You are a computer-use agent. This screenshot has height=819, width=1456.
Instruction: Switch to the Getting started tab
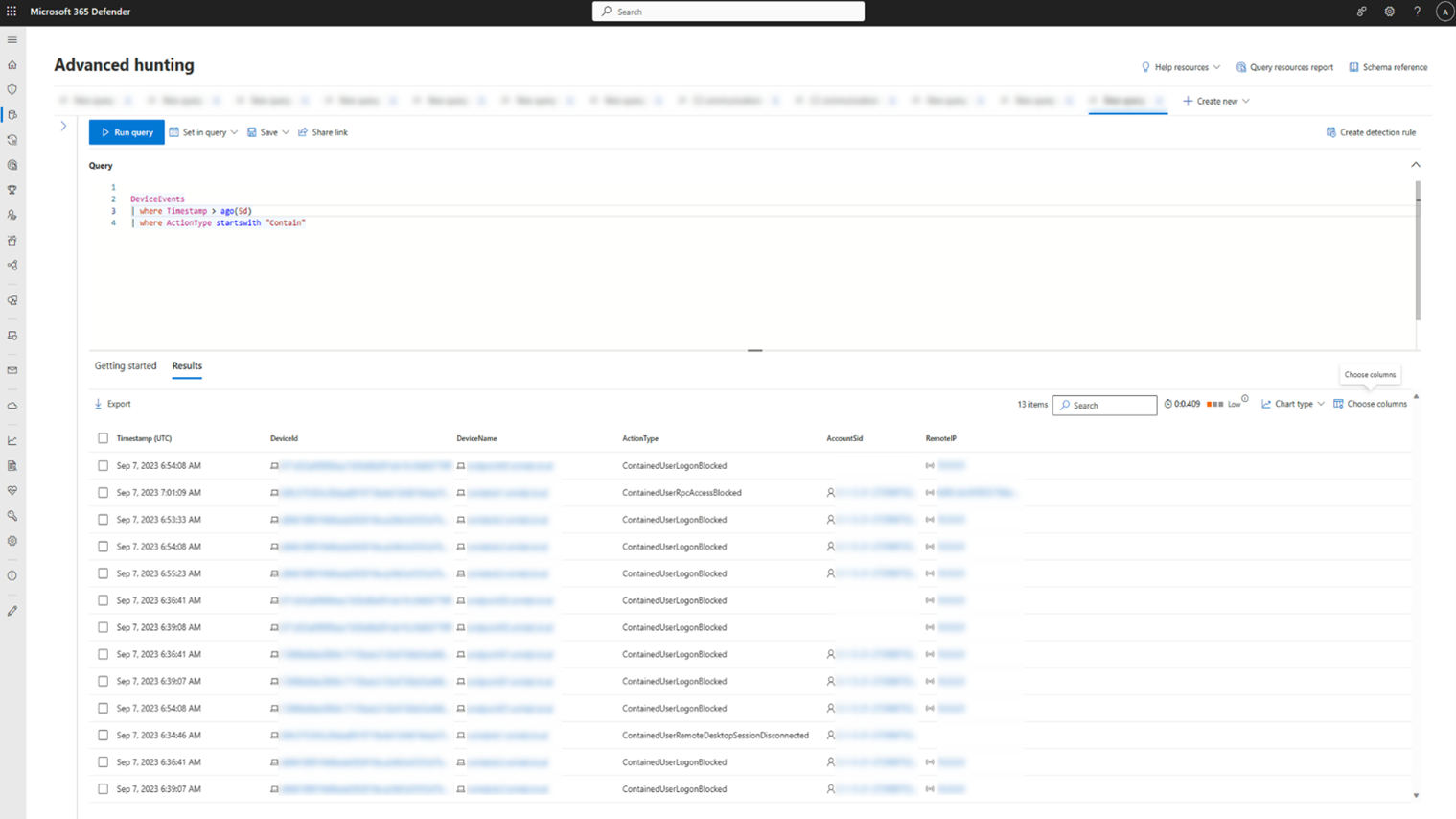[x=125, y=365]
